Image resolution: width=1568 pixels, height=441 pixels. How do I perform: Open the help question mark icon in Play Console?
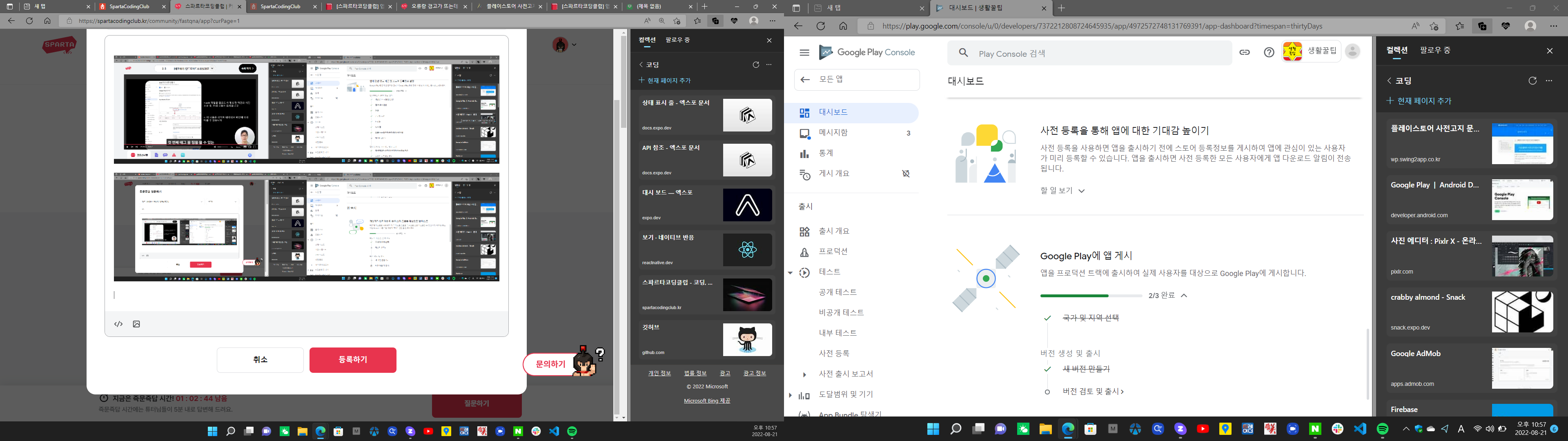[x=1269, y=52]
